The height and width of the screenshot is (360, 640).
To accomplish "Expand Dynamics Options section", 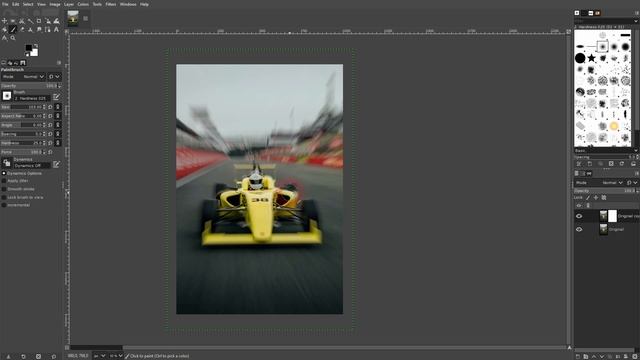I will (4, 173).
